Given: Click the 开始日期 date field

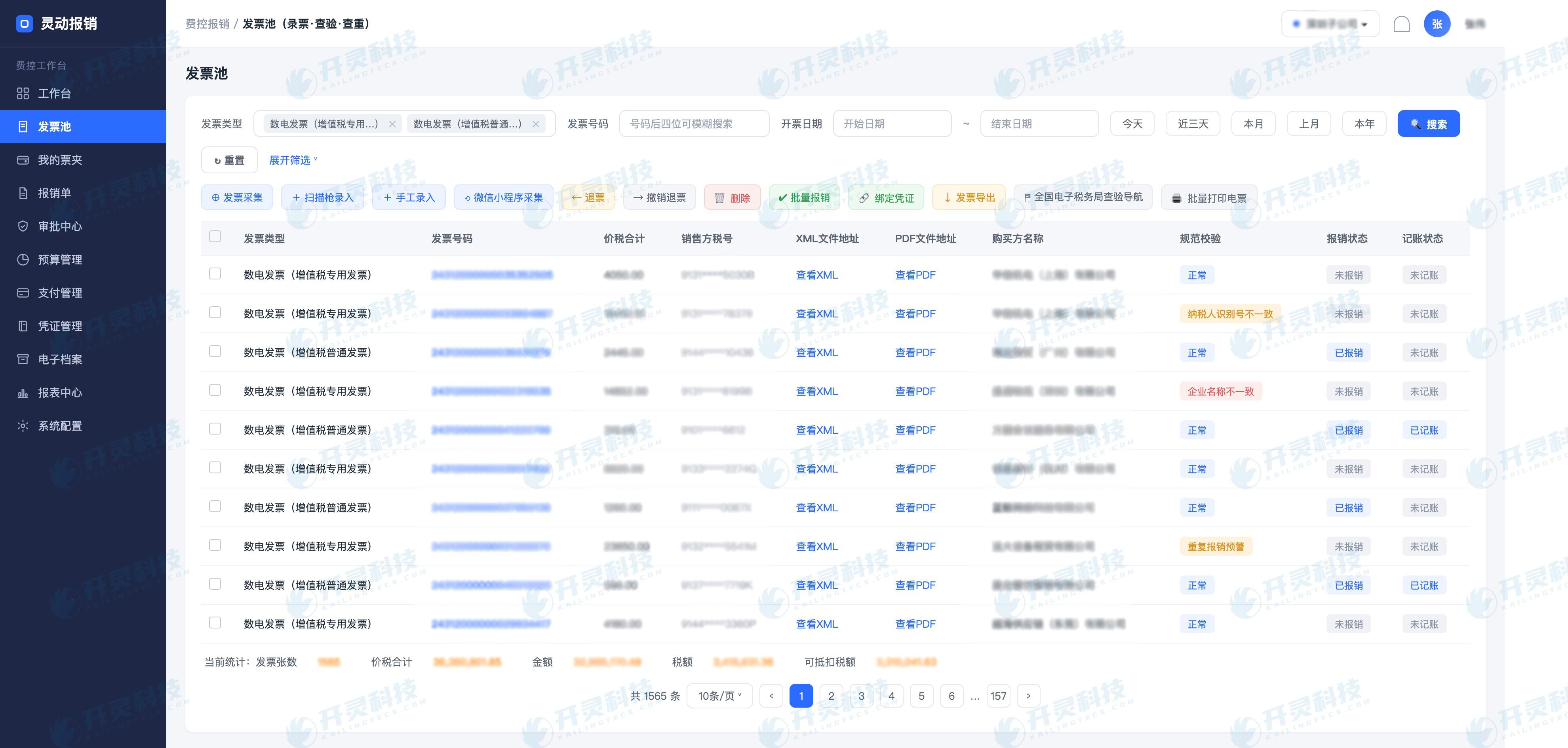Looking at the screenshot, I should 892,123.
